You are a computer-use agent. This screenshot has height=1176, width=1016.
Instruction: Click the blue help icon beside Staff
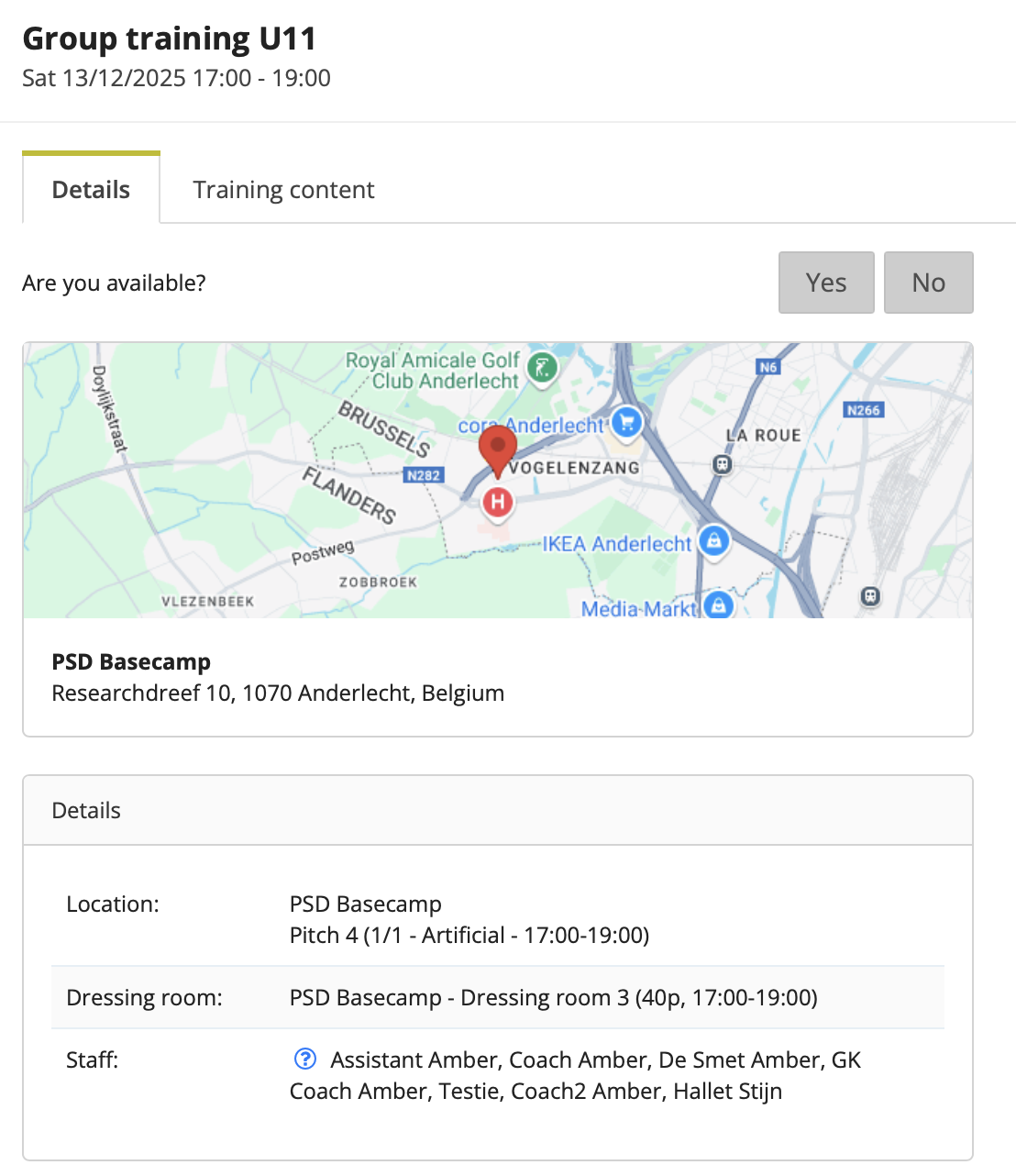point(304,1060)
